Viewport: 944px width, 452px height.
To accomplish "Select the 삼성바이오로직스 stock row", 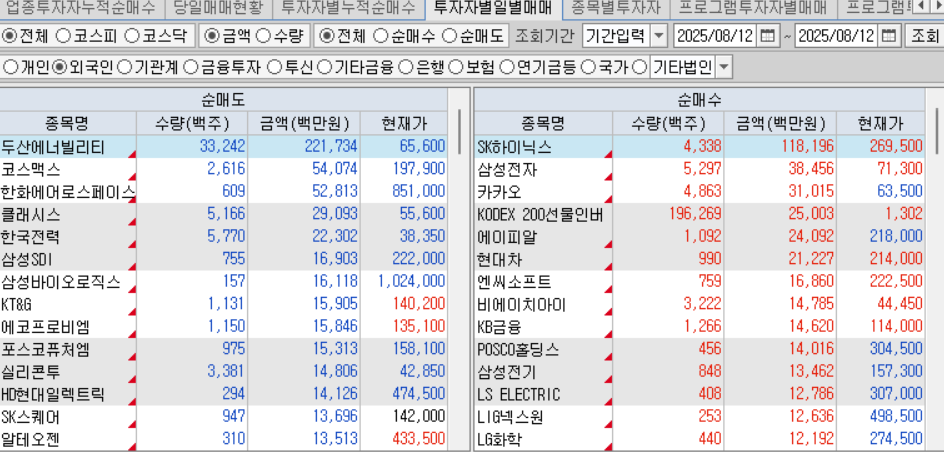I will coord(223,282).
